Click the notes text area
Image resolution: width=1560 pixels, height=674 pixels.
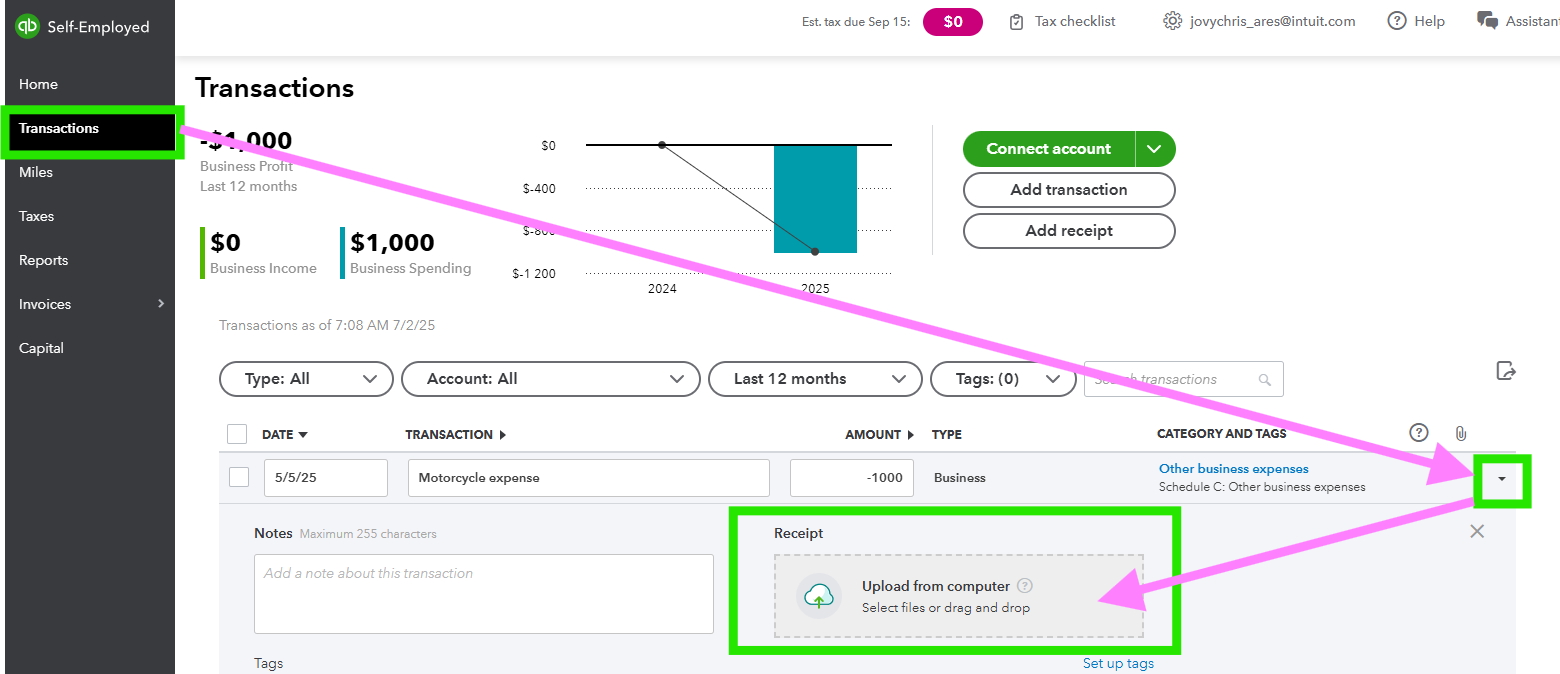pyautogui.click(x=484, y=594)
